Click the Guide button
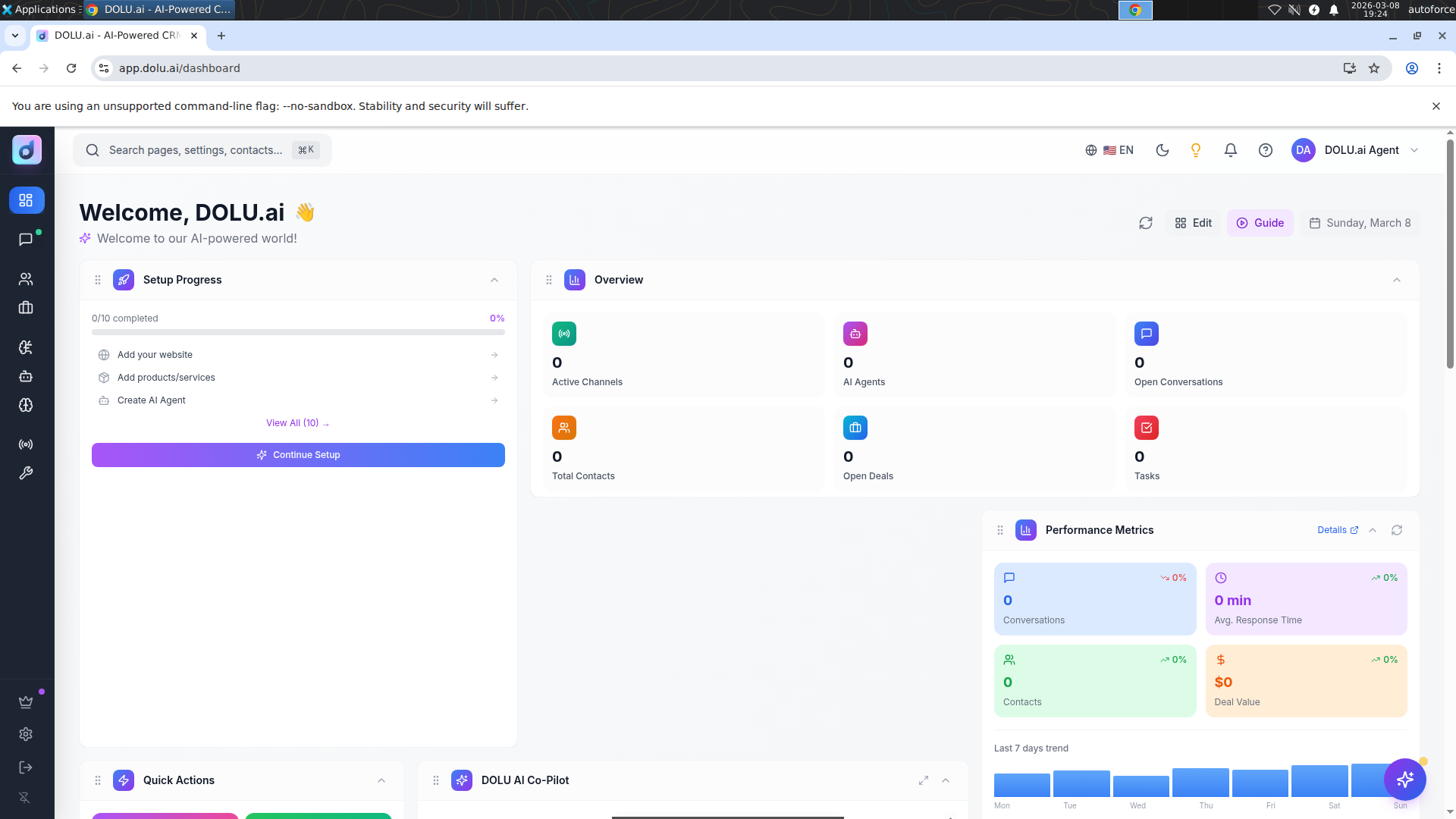Viewport: 1456px width, 819px height. click(x=1260, y=223)
